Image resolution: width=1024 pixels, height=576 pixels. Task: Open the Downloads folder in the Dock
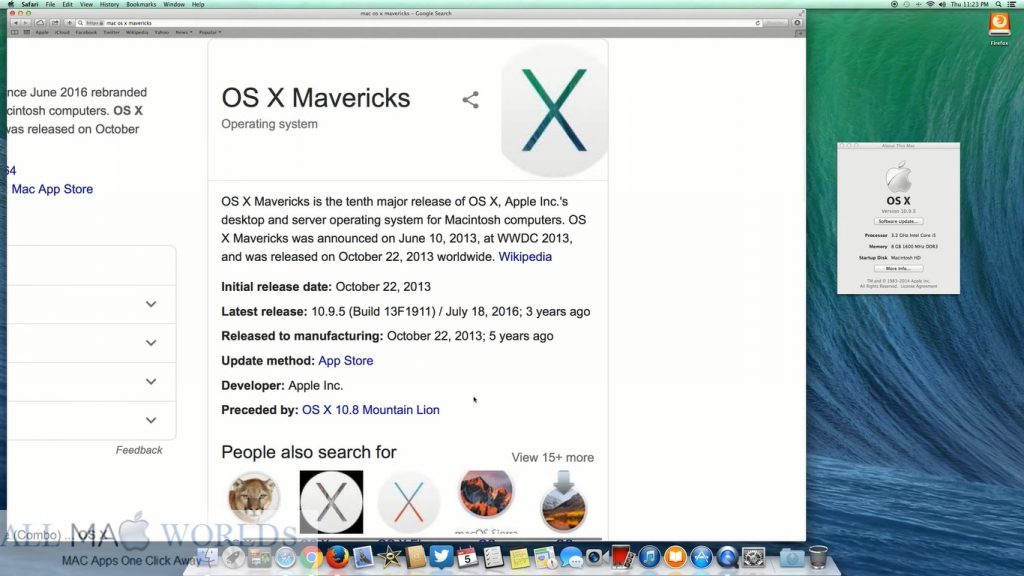pyautogui.click(x=792, y=557)
